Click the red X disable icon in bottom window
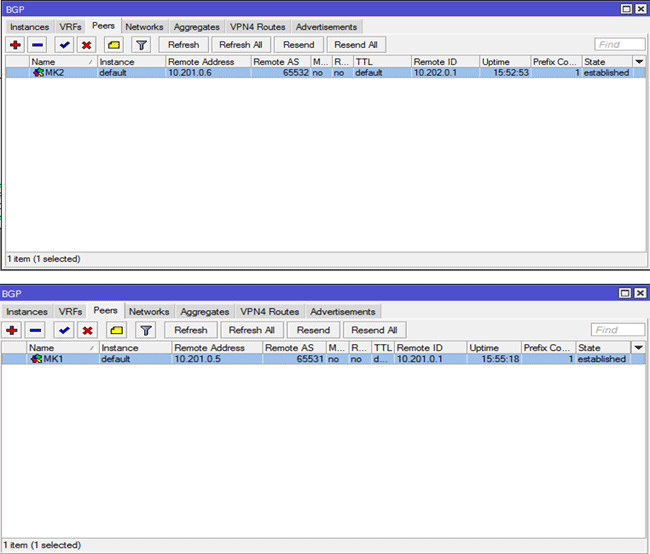 tap(87, 330)
